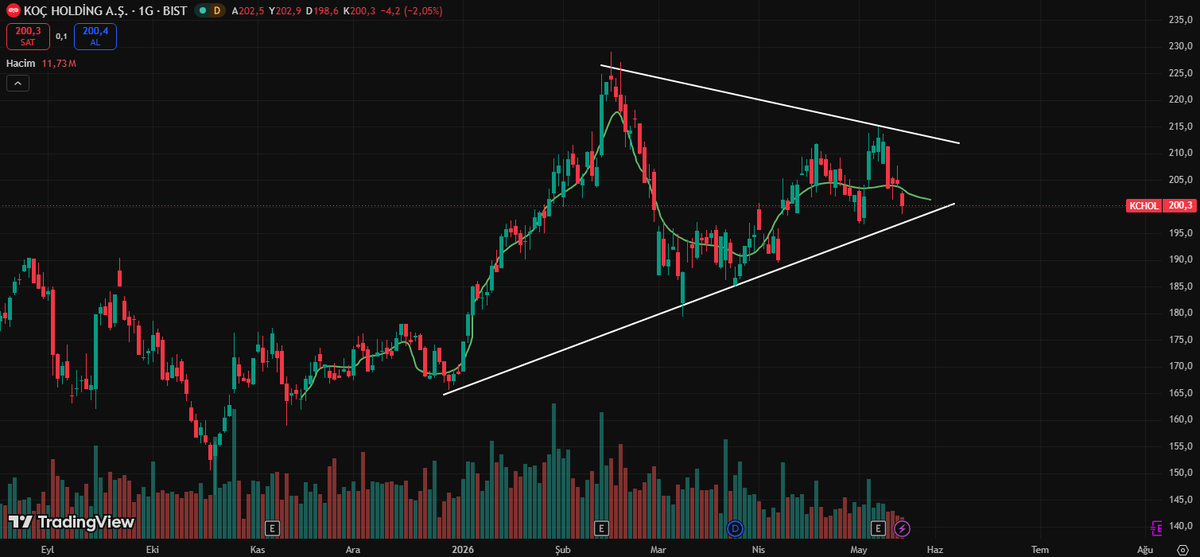The width and height of the screenshot is (1200, 557).
Task: Click the 160,0 price axis label
Action: (1180, 419)
